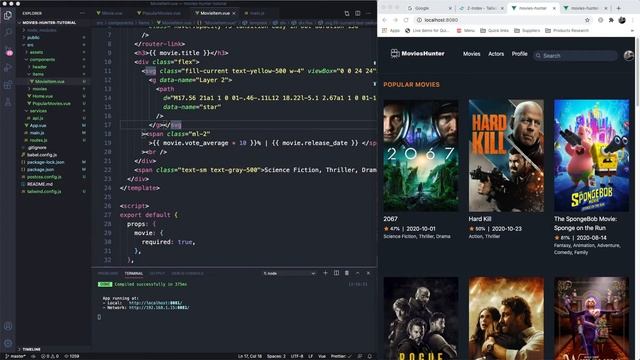This screenshot has height=360, width=640.
Task: Open App.vue in file explorer
Action: click(38, 126)
